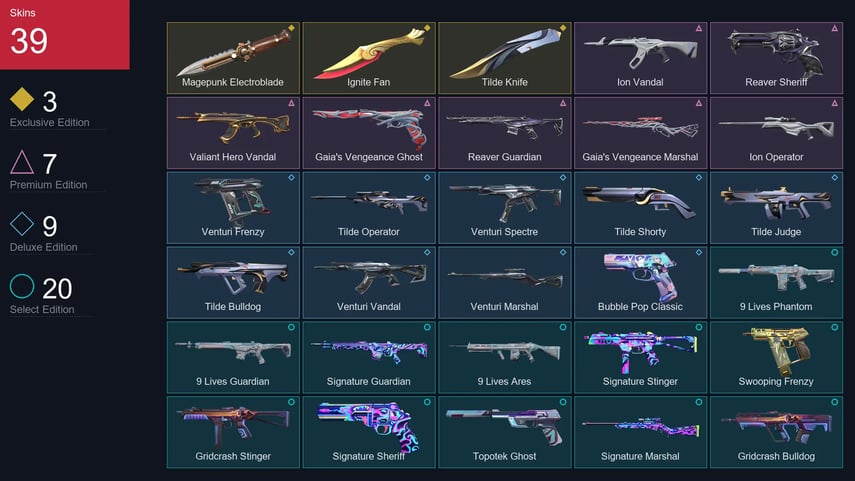Choose the Reaver Sheriff skin
Image resolution: width=855 pixels, height=481 pixels.
pos(776,58)
